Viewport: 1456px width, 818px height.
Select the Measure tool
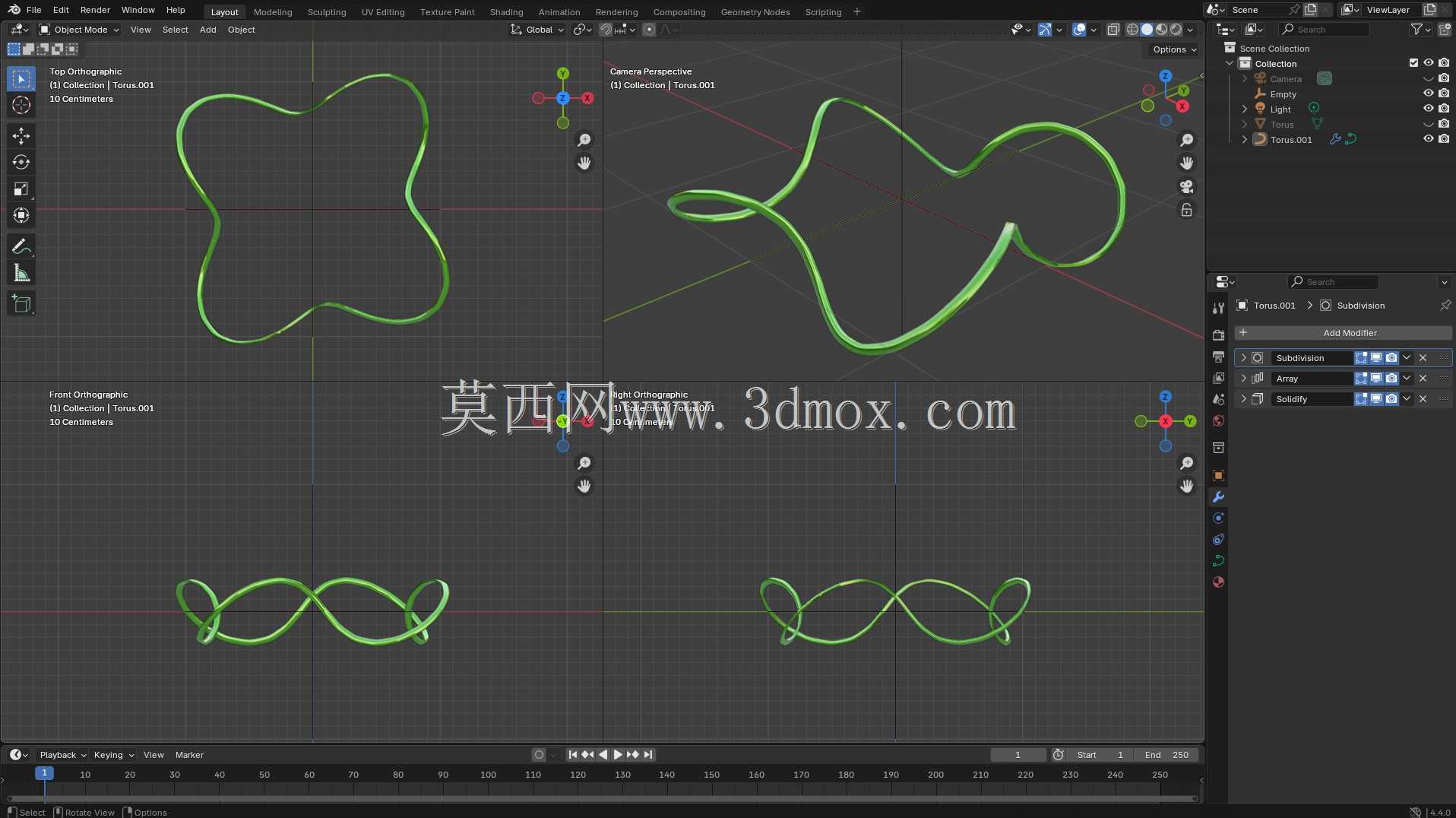coord(21,273)
